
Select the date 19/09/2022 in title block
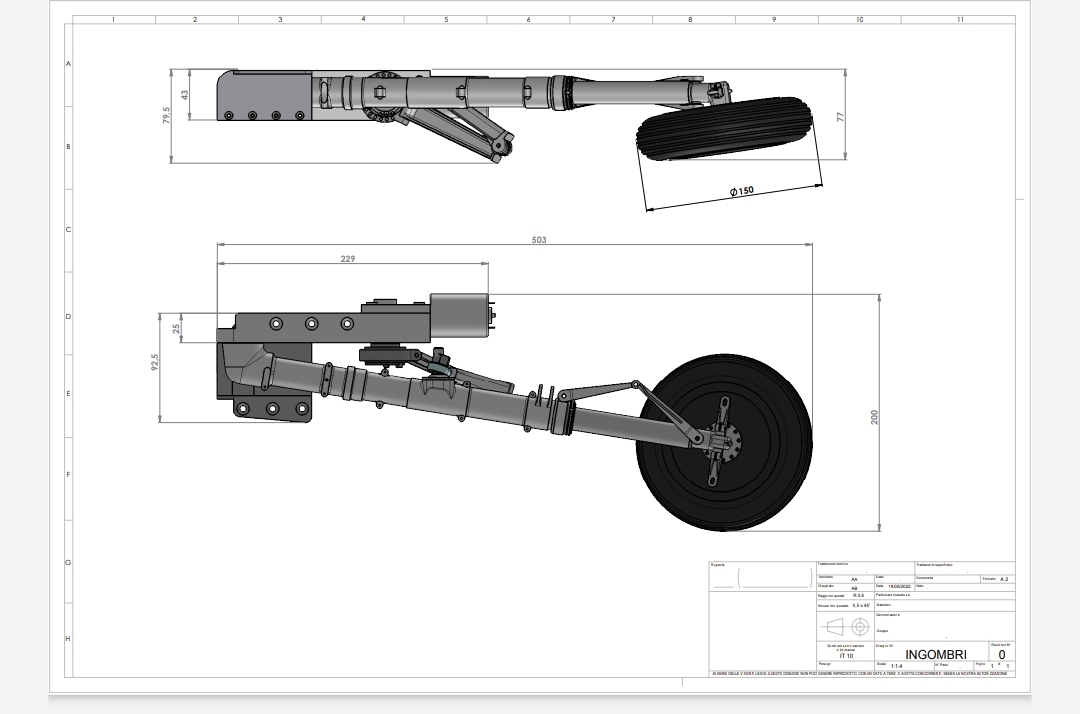click(x=900, y=587)
